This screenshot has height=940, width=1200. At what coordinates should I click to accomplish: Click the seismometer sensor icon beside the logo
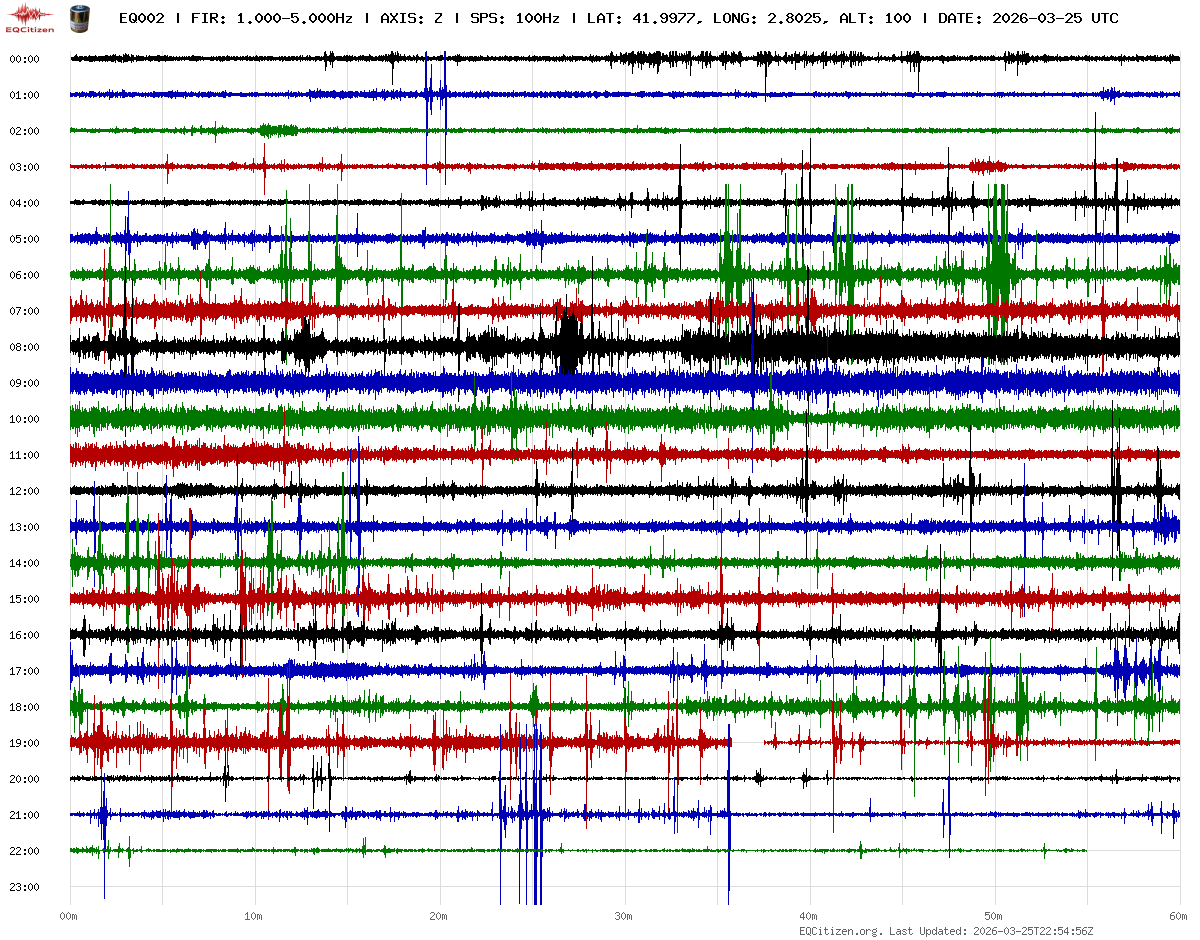click(78, 18)
